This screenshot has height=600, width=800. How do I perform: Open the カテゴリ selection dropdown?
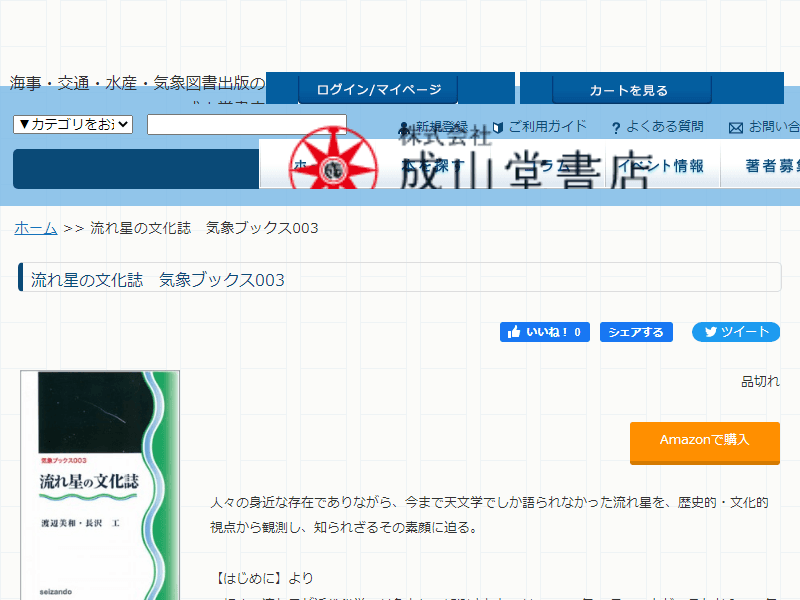pos(73,124)
